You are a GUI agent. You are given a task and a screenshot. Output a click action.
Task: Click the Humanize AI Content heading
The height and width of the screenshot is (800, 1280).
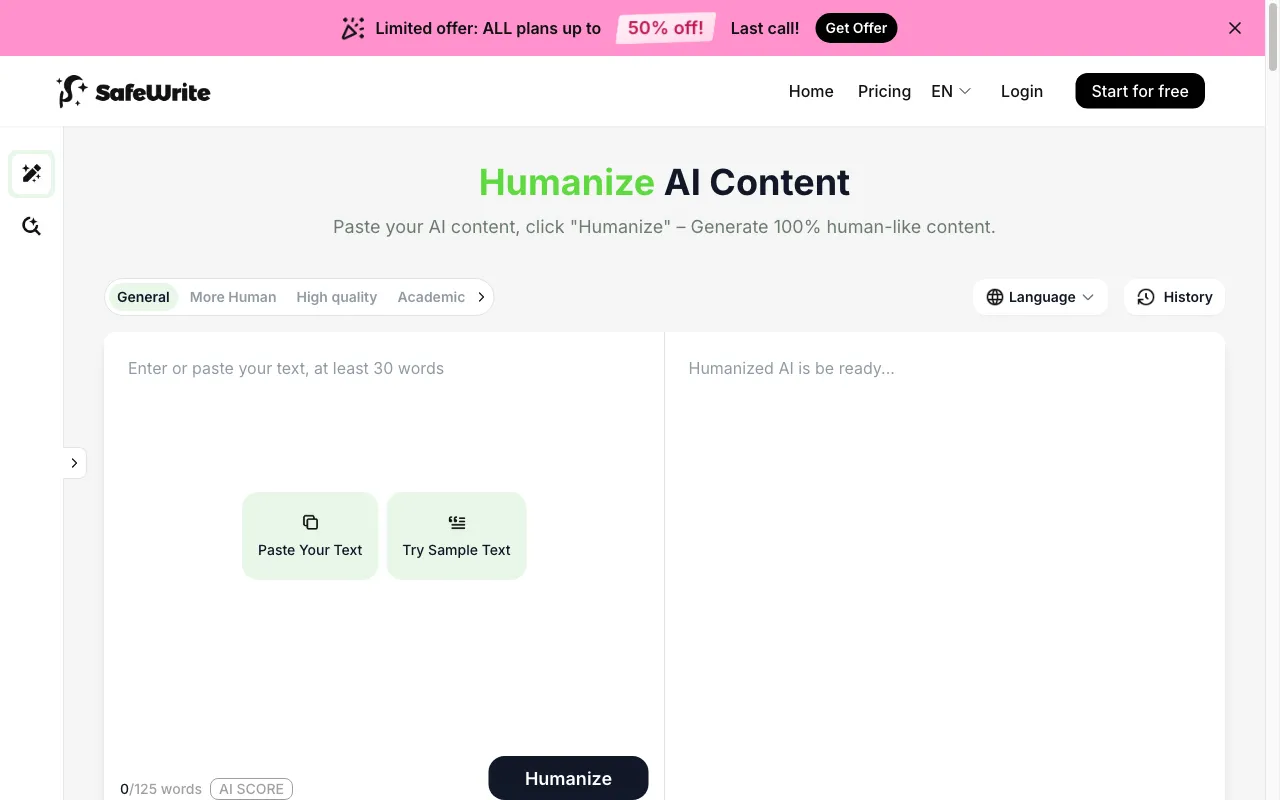664,182
